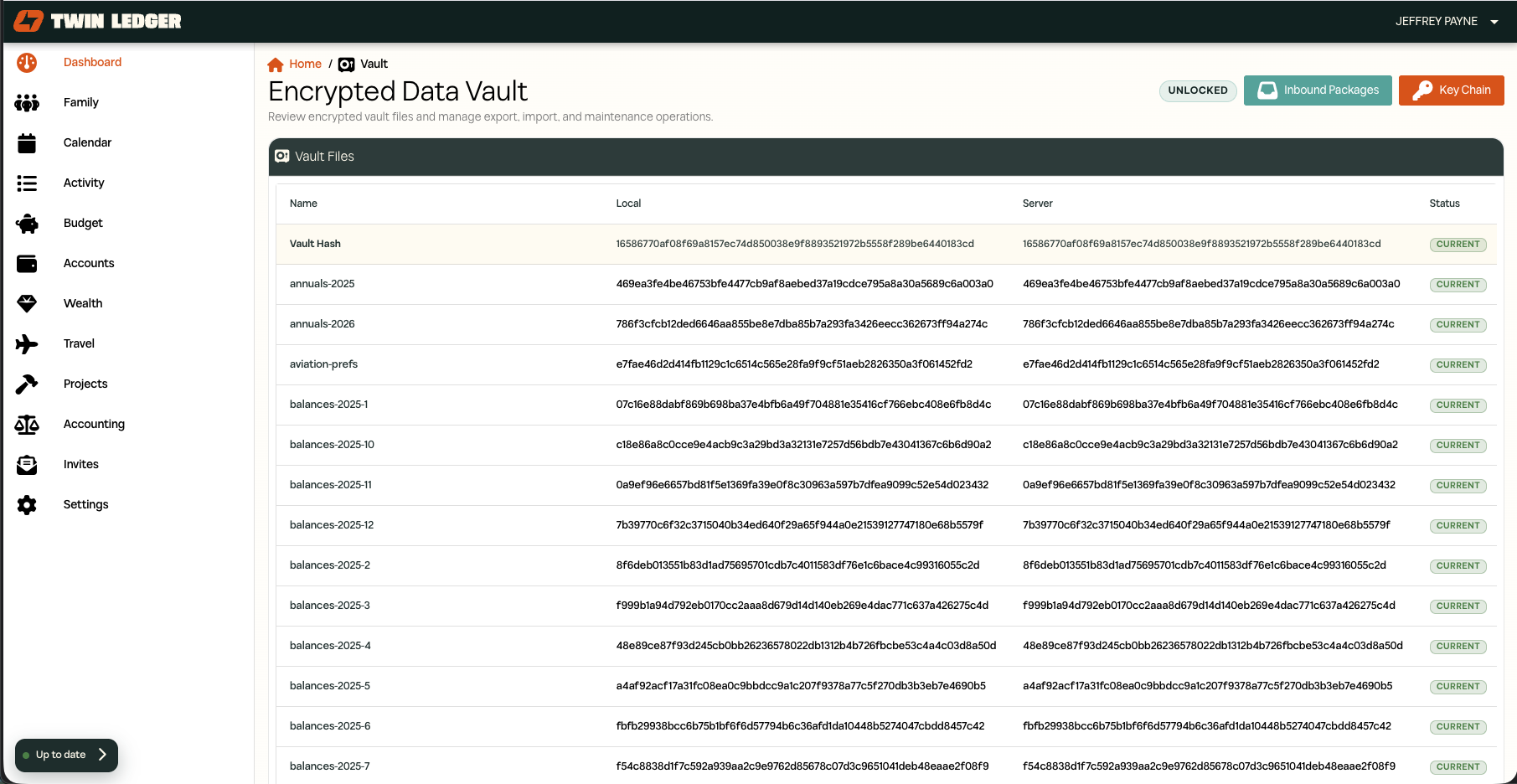Image resolution: width=1517 pixels, height=784 pixels.
Task: Click the Twin Ledger logo icon
Action: point(28,21)
